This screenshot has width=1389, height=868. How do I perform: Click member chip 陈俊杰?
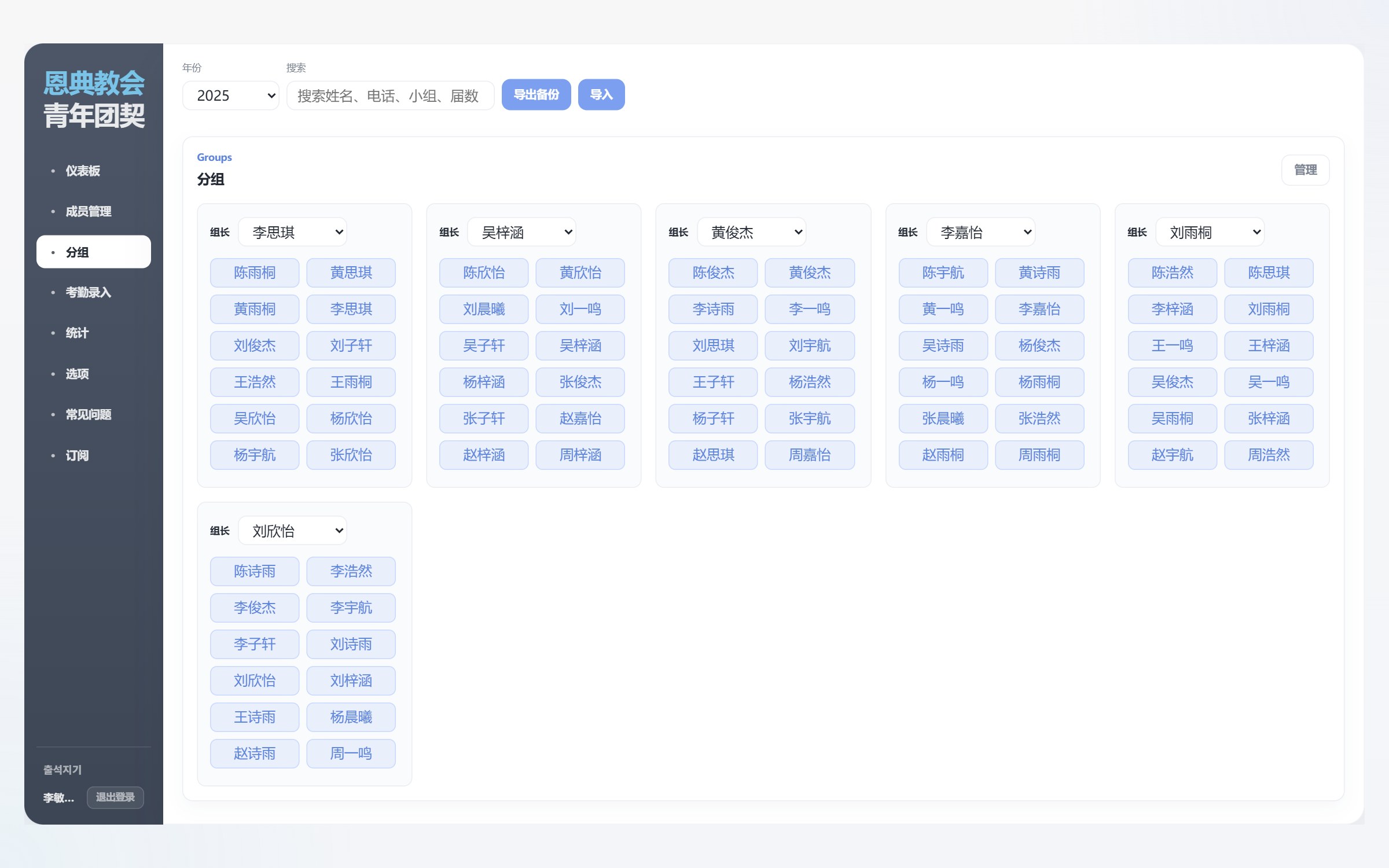pyautogui.click(x=713, y=273)
